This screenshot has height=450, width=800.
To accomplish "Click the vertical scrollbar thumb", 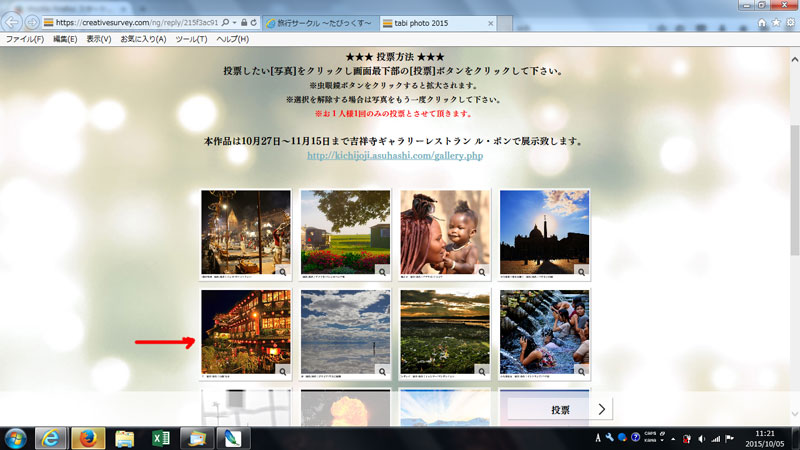I will coord(794,190).
